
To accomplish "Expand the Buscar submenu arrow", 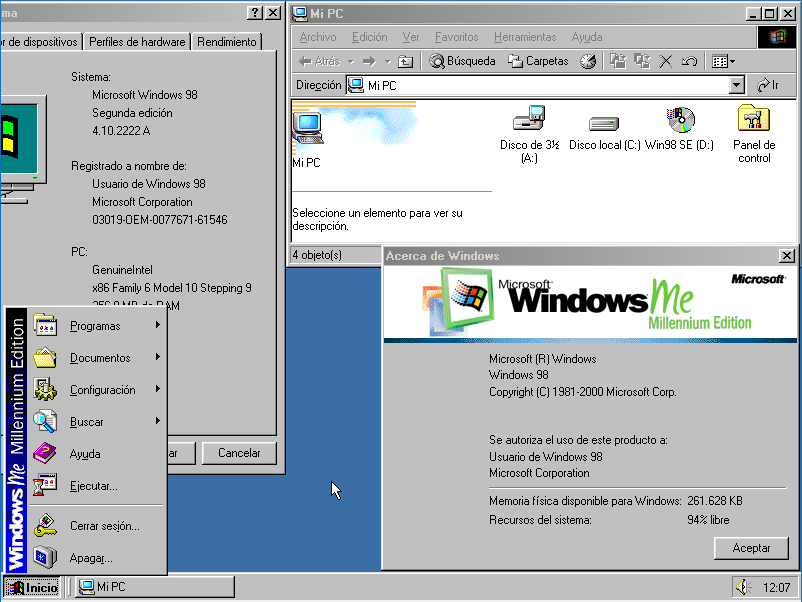I will coord(158,421).
